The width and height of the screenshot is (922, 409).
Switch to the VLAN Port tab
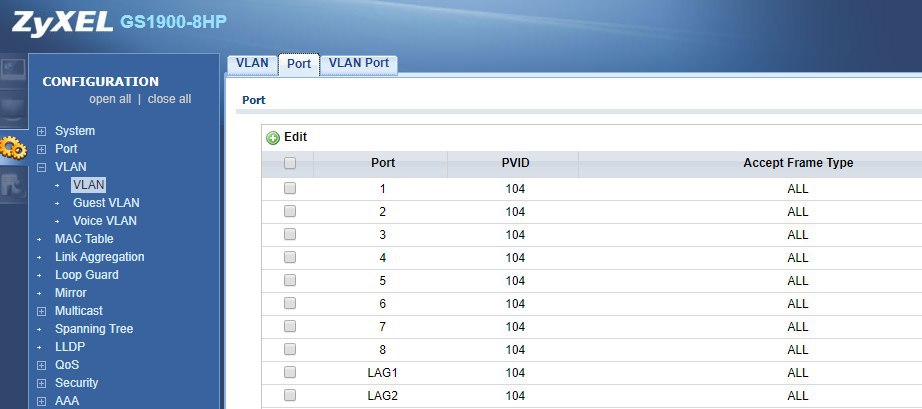coord(358,63)
